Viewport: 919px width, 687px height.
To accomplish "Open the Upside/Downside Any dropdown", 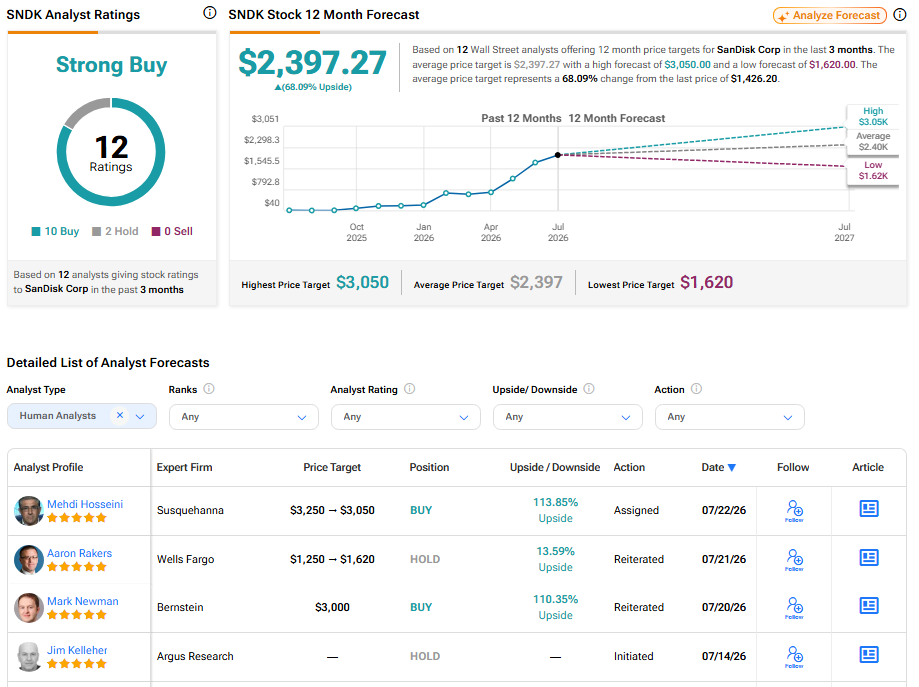I will pyautogui.click(x=568, y=417).
